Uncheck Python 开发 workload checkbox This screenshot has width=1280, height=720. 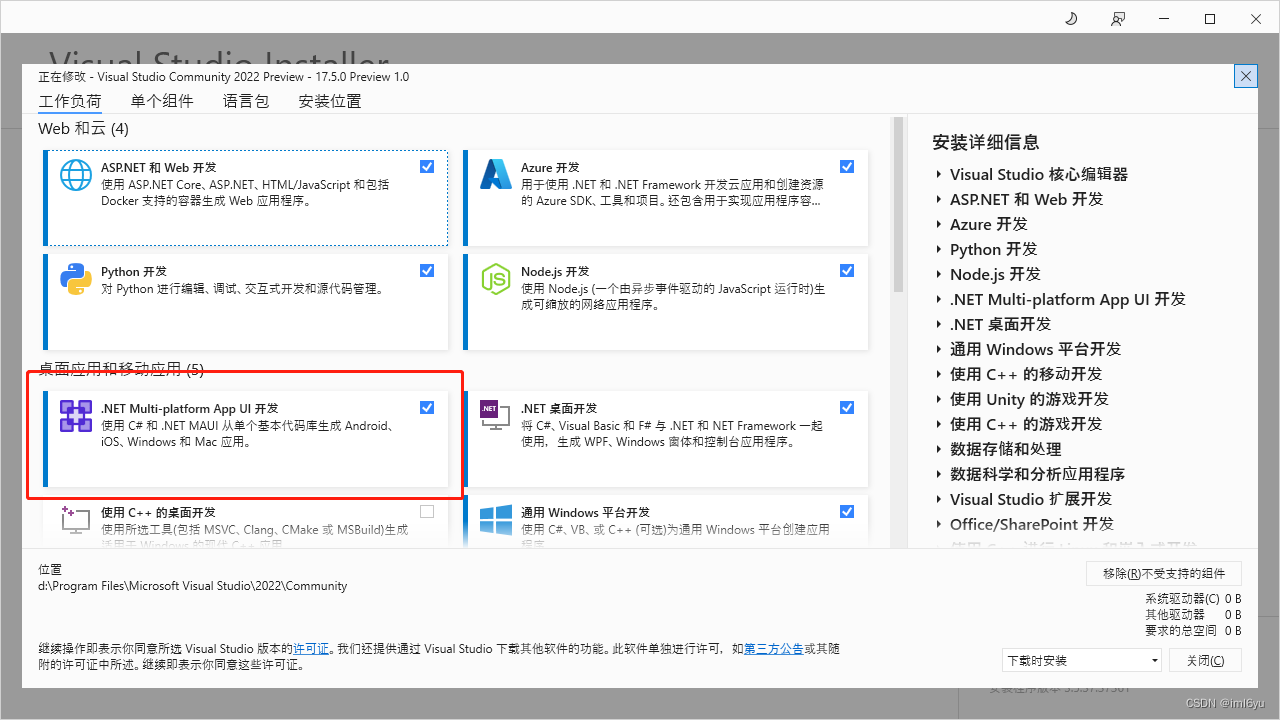pos(427,270)
